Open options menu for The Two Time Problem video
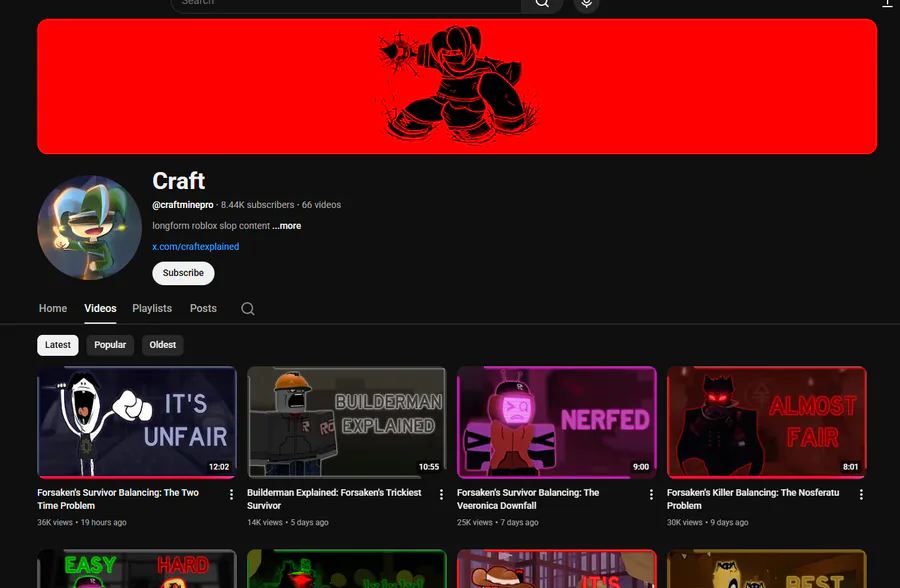 [x=231, y=494]
